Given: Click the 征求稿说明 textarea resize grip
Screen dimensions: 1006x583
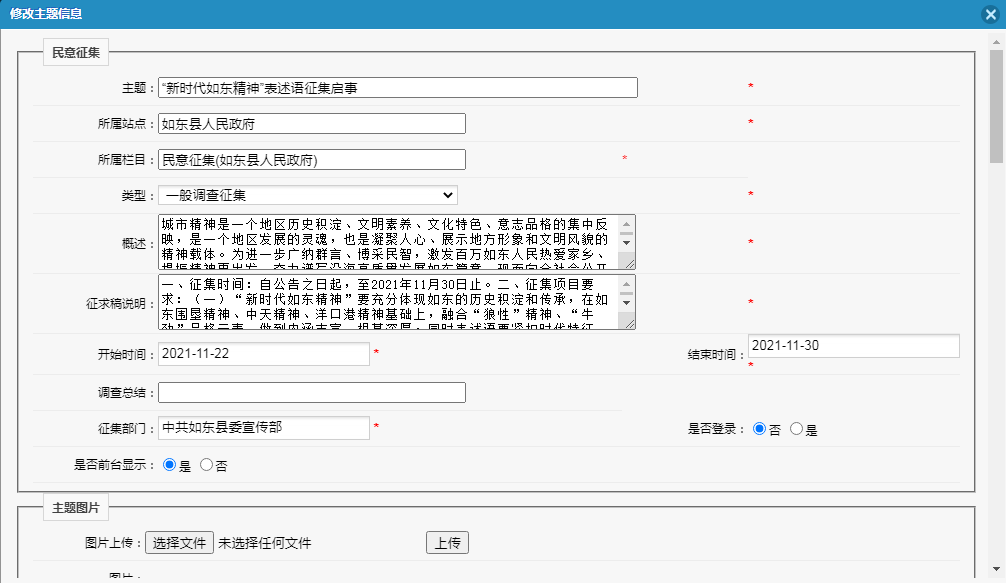Looking at the screenshot, I should coord(630,324).
